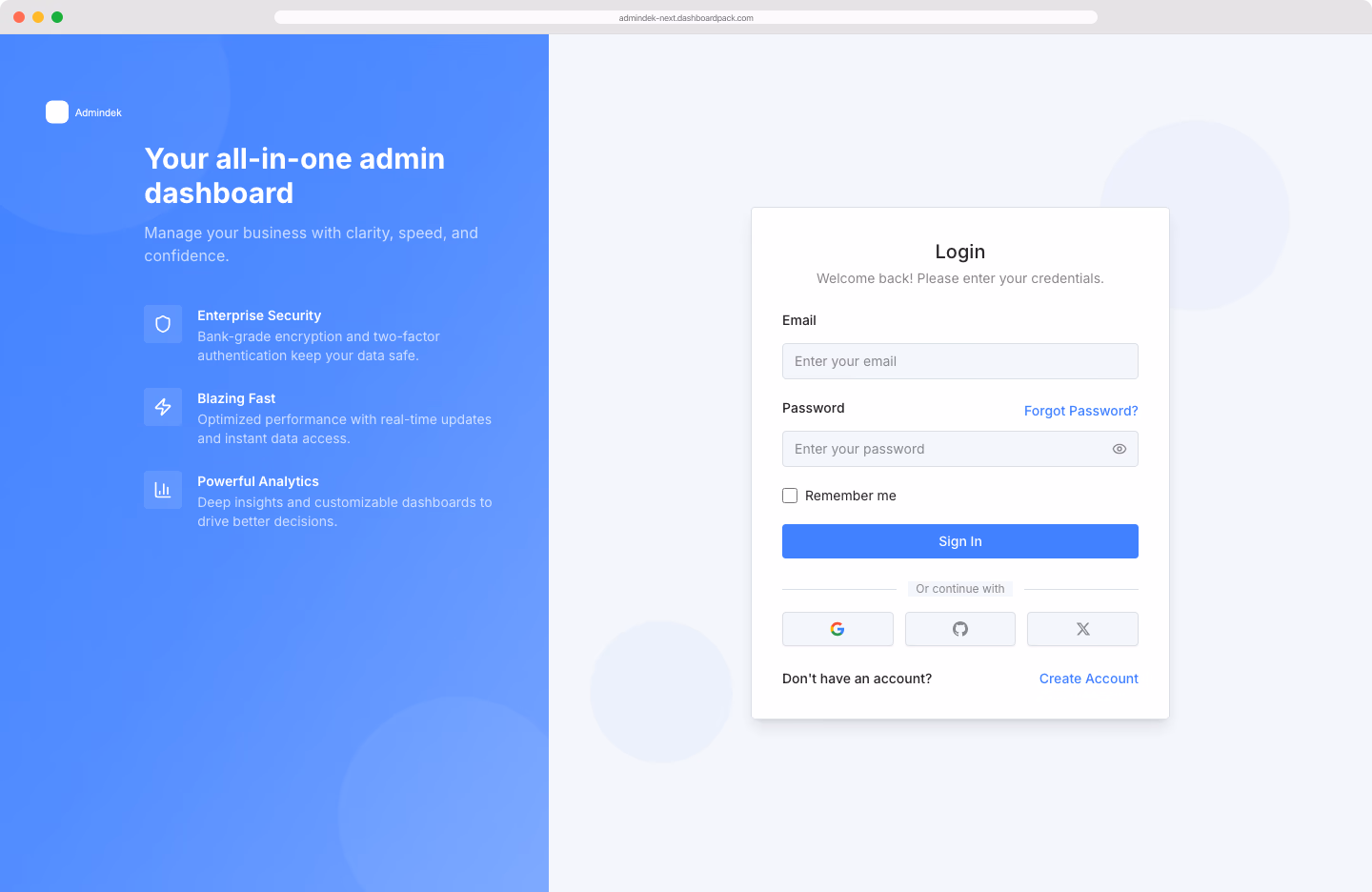Open the Create Account link
1372x892 pixels.
click(x=1089, y=679)
